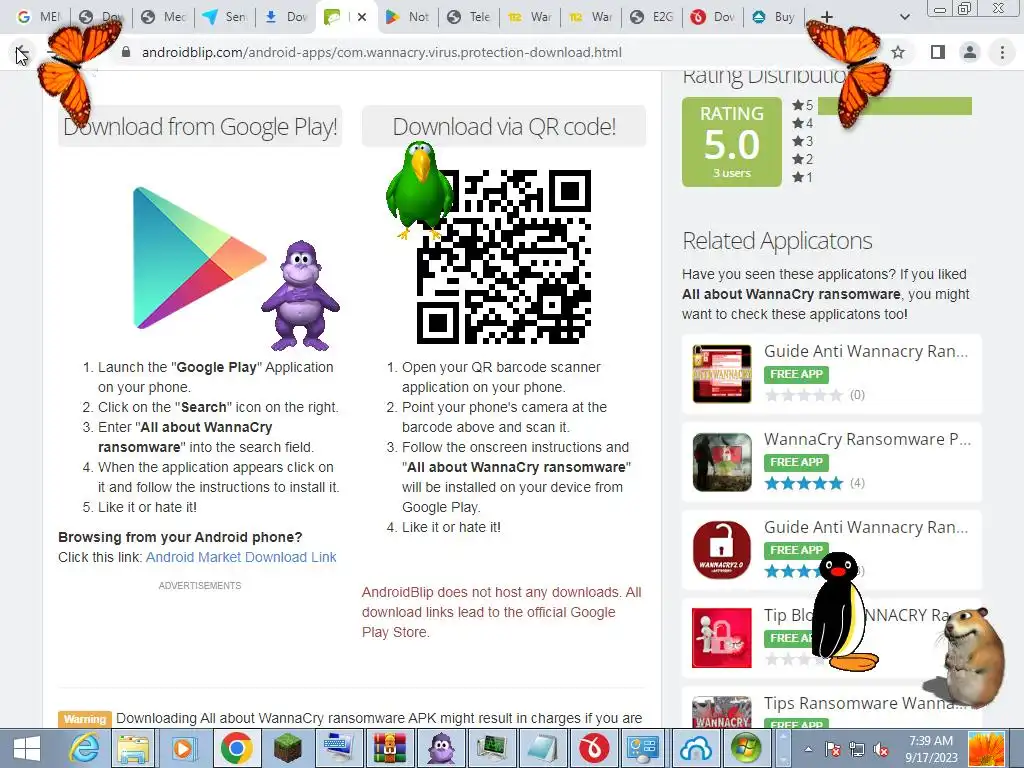This screenshot has width=1024, height=768.
Task: Switch to the Google 'MEI' tab
Action: coord(39,17)
